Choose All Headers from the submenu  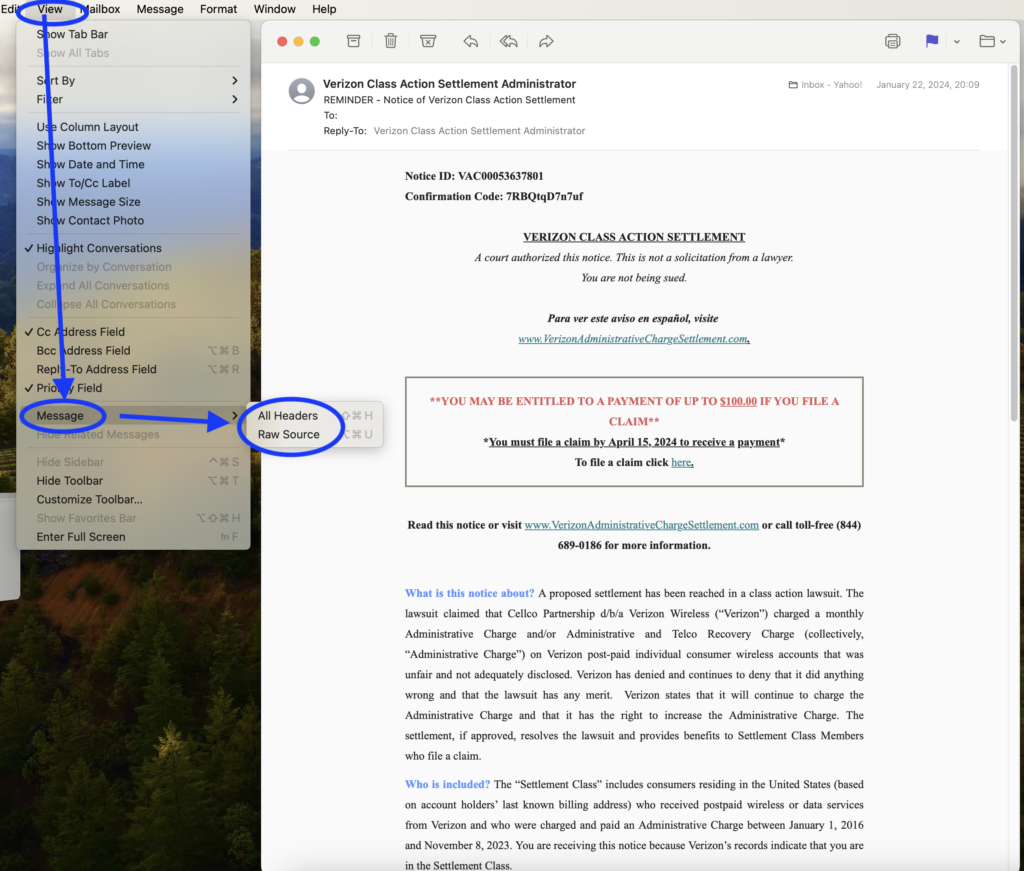[314, 416]
